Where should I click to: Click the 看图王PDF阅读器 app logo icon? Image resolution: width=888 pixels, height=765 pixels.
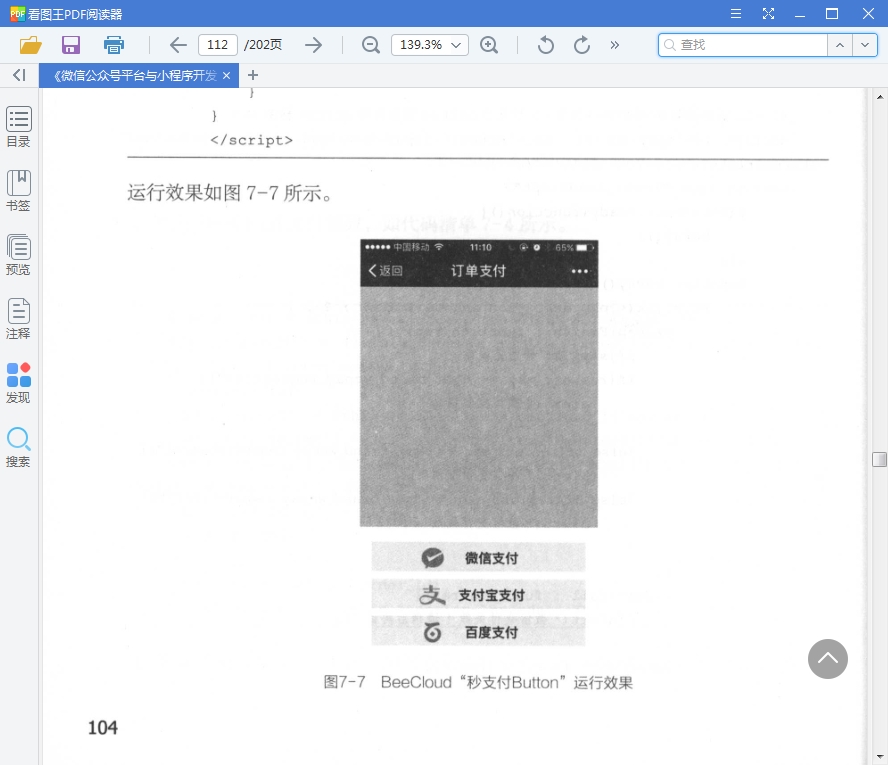click(17, 14)
